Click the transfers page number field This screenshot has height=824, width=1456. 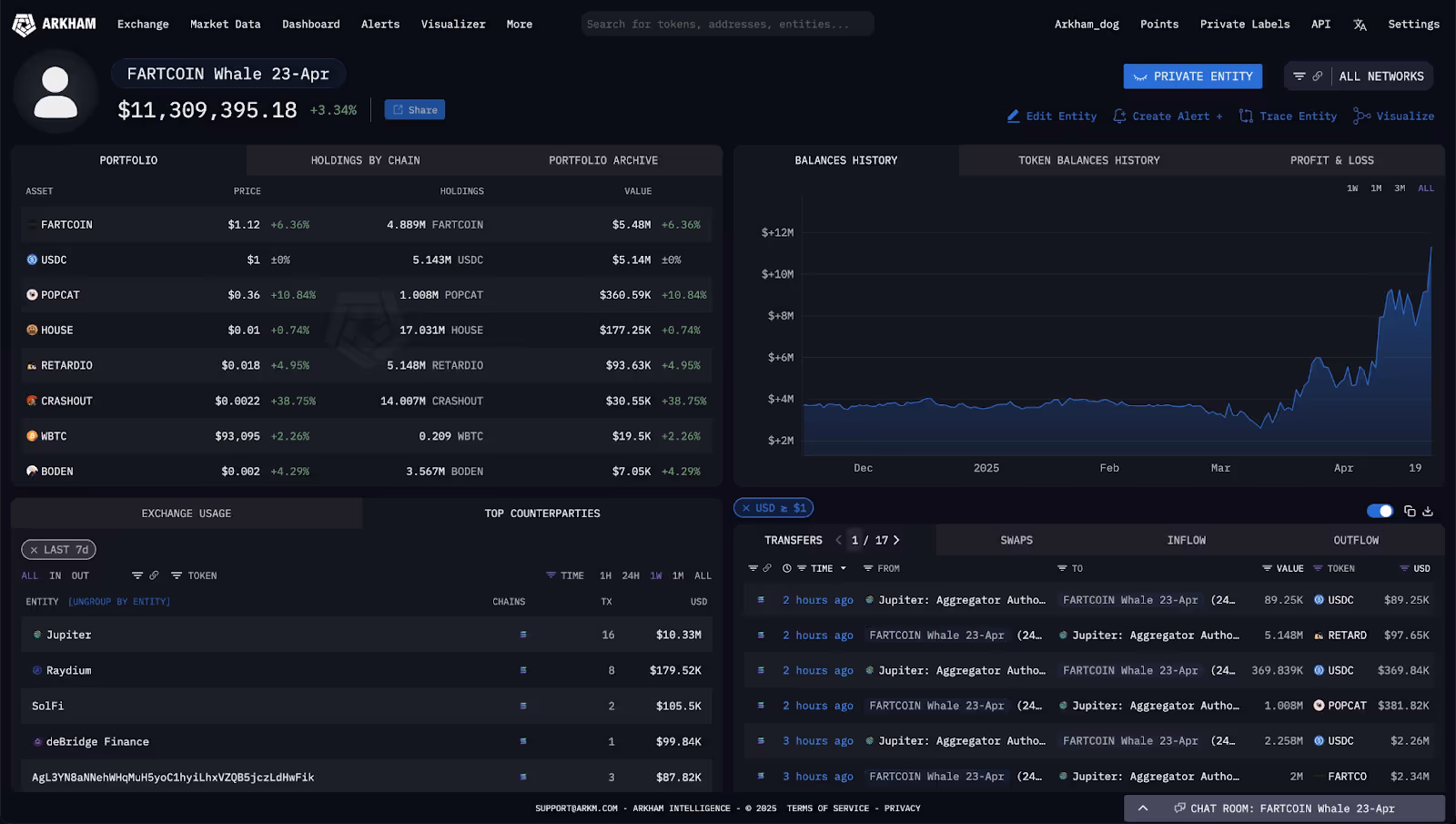[x=854, y=540]
